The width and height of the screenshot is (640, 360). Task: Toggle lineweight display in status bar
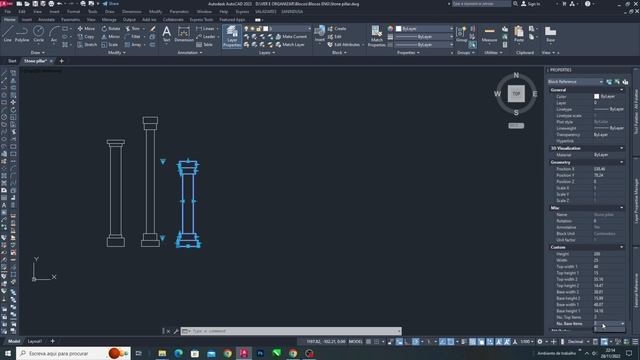(464, 341)
